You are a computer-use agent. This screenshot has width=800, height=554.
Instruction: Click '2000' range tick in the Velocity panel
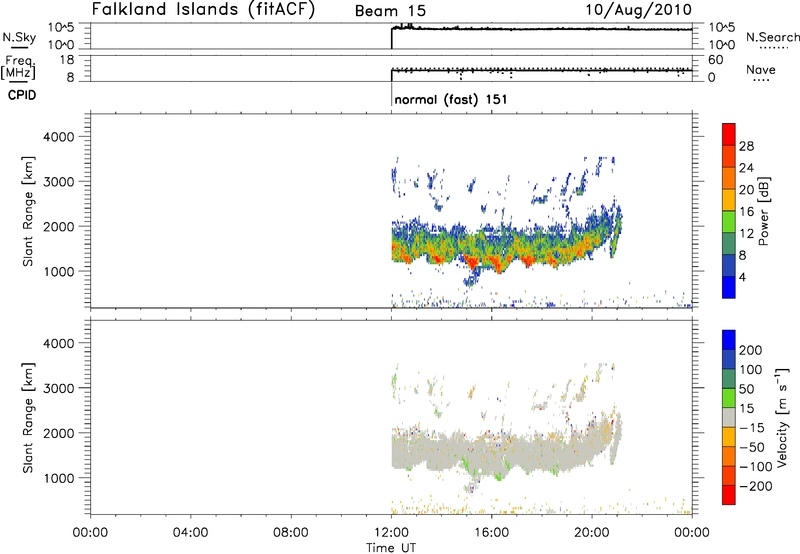[x=58, y=433]
